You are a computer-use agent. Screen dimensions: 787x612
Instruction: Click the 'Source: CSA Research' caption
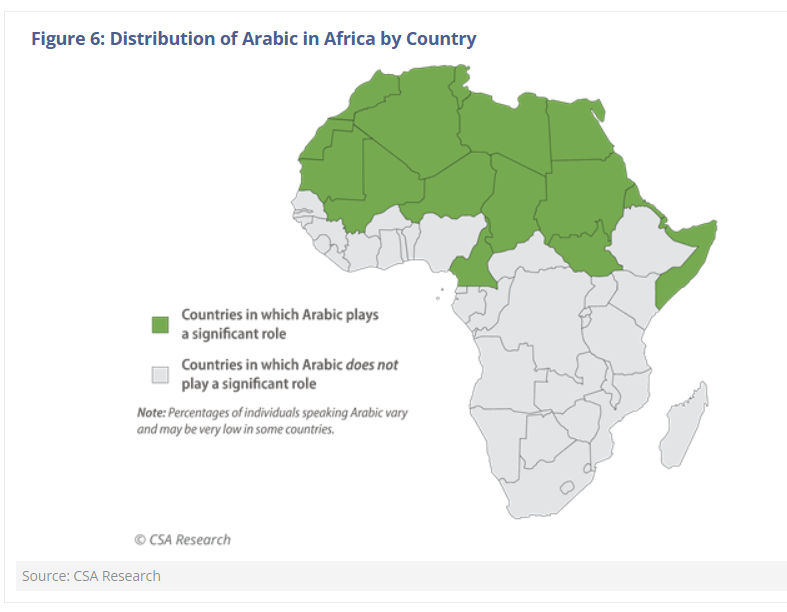pos(91,576)
